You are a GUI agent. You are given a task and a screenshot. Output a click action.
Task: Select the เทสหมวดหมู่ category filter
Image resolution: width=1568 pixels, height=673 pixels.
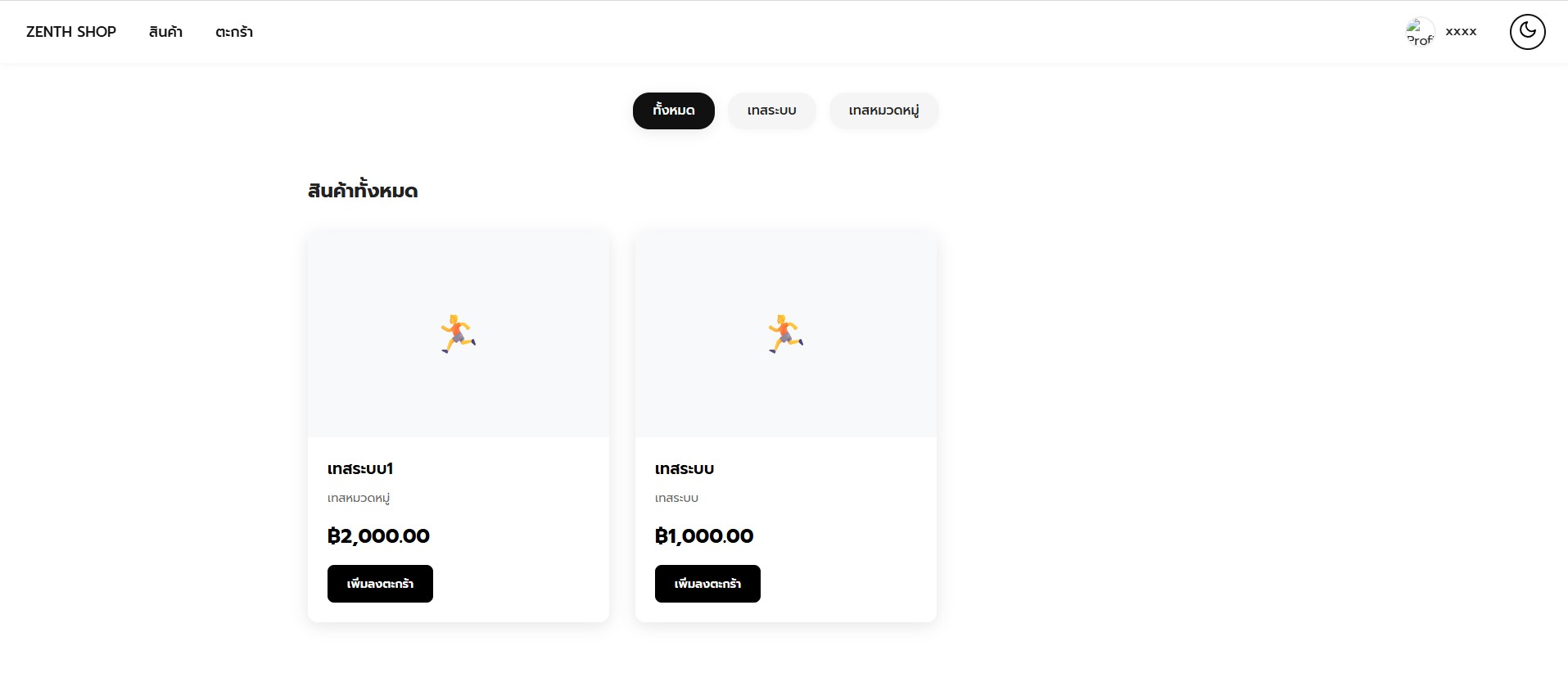coord(883,111)
